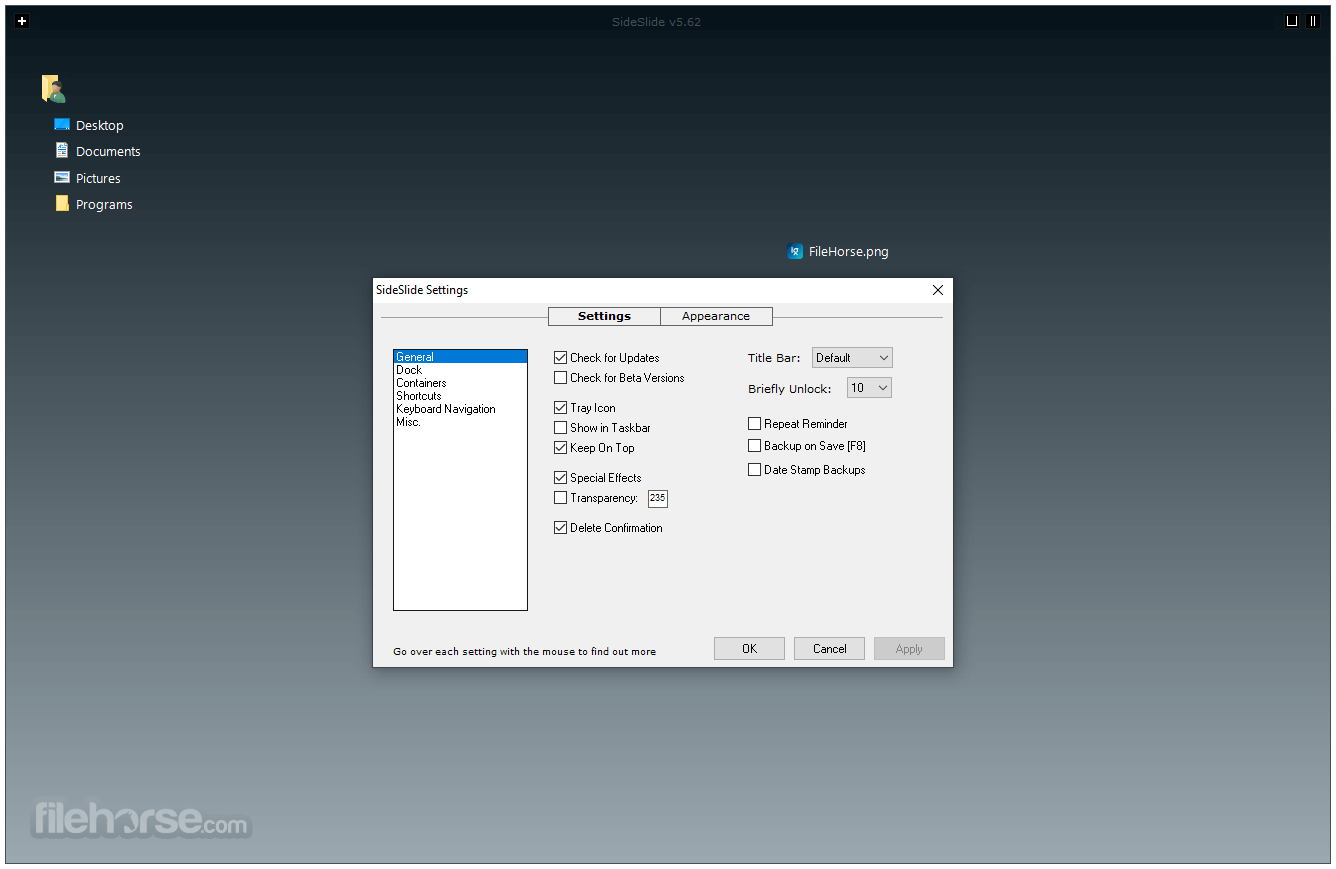Switch to the Appearance tab

pyautogui.click(x=716, y=316)
